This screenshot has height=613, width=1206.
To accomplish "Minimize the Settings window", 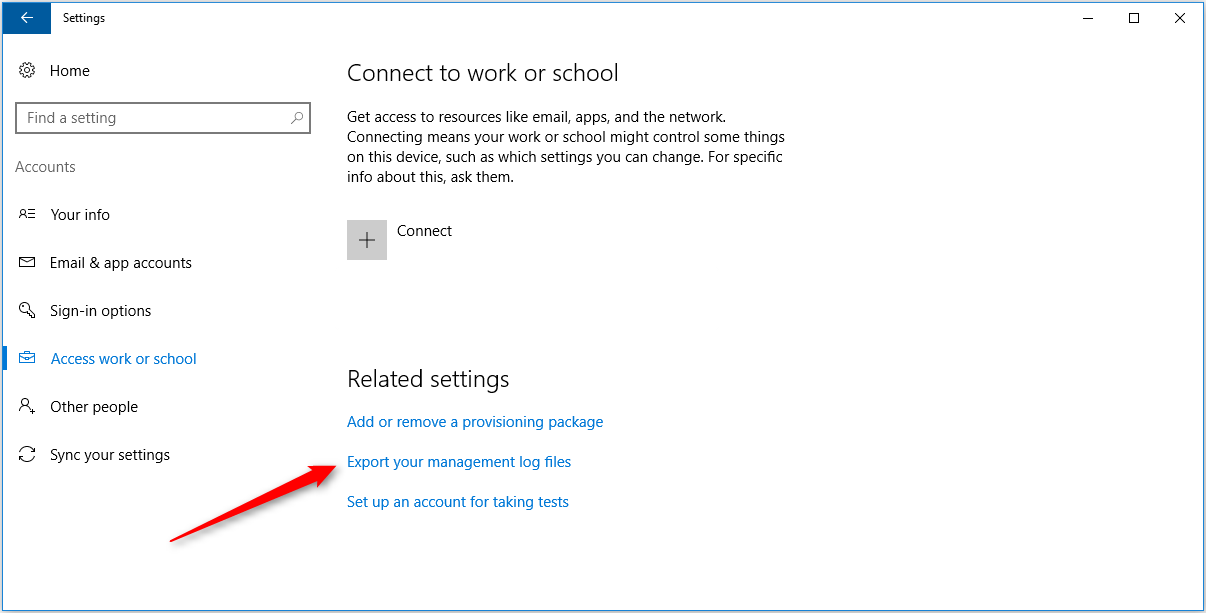I will coord(1088,18).
